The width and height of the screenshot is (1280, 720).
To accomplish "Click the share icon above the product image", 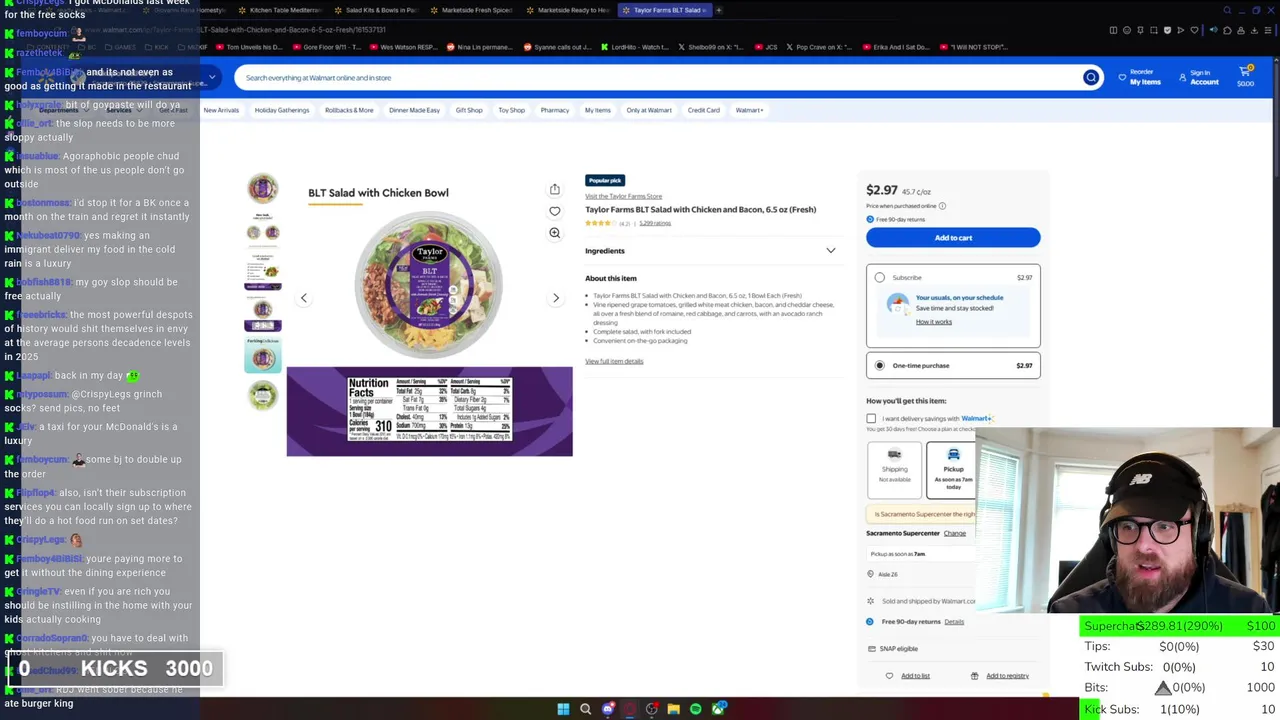I will pyautogui.click(x=555, y=189).
